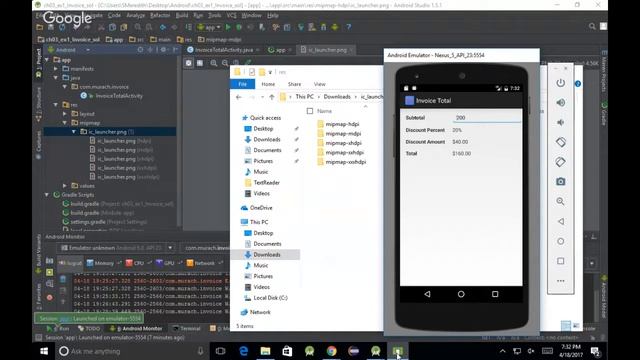The image size is (640, 360).
Task: Click This PC in the address bar path
Action: [x=304, y=97]
